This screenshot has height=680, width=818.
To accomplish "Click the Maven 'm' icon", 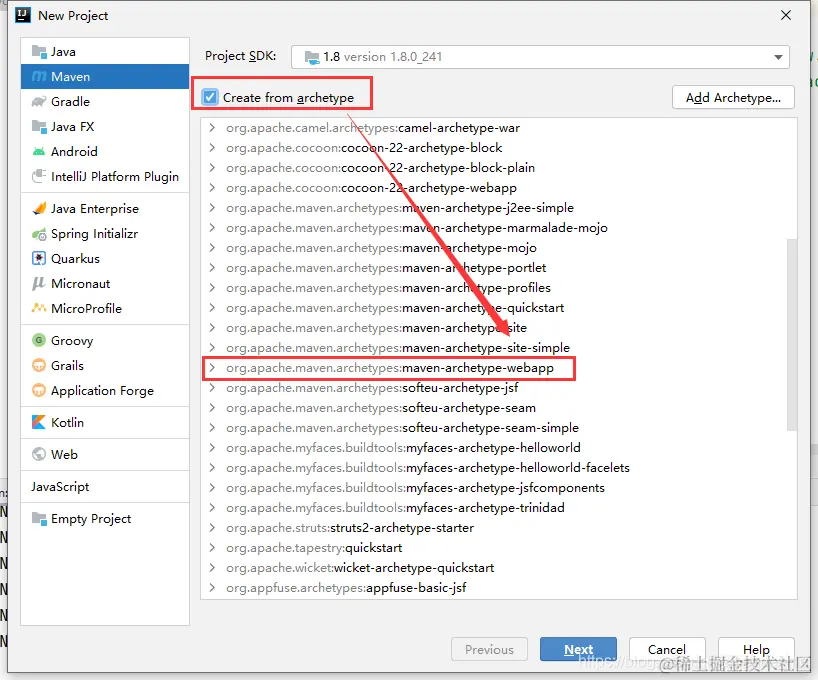I will point(39,77).
